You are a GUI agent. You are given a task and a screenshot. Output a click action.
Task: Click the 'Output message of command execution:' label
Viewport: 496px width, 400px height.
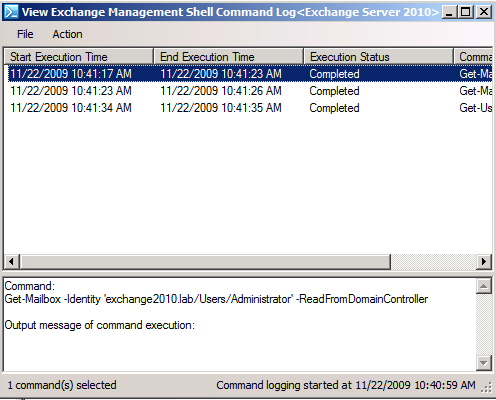pyautogui.click(x=100, y=325)
